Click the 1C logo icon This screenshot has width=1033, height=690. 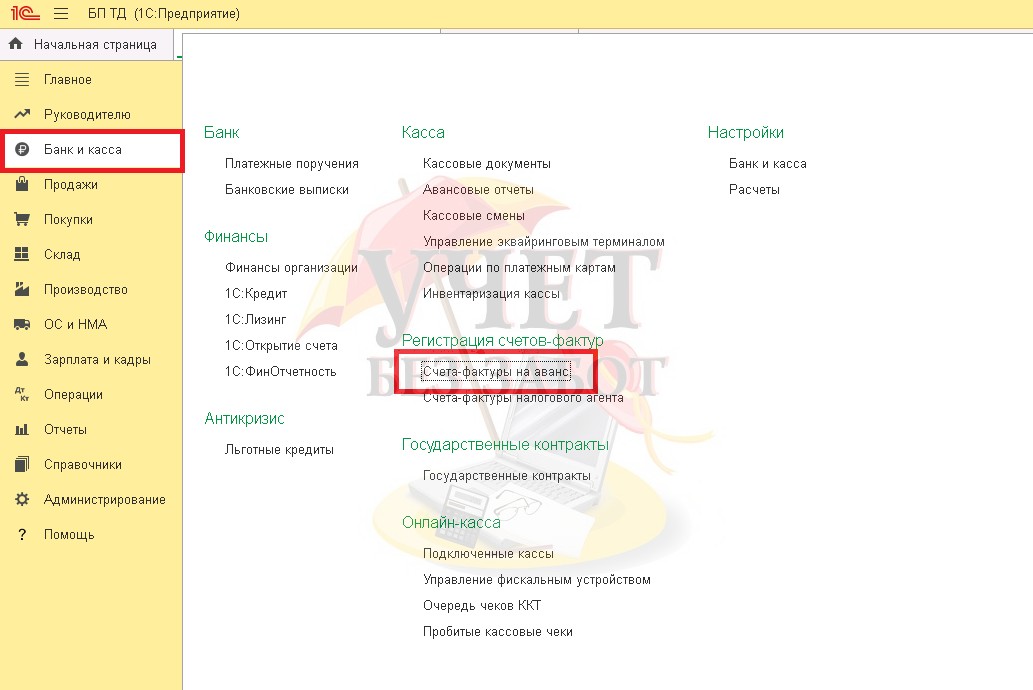(x=25, y=13)
